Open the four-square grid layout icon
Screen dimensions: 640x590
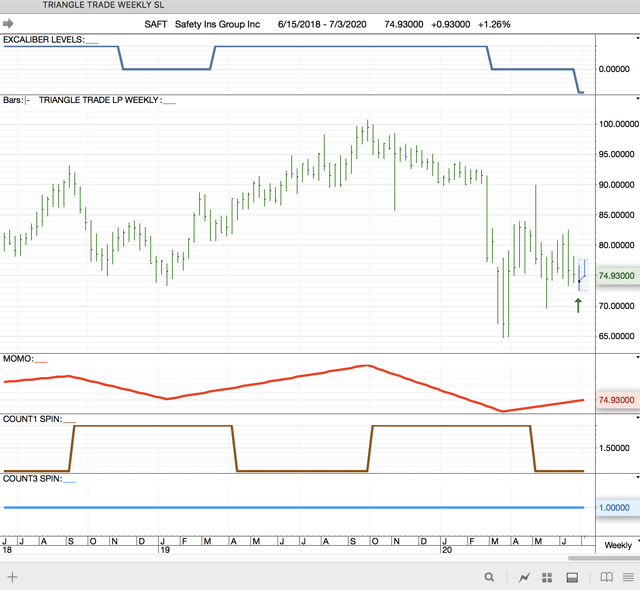tap(547, 577)
